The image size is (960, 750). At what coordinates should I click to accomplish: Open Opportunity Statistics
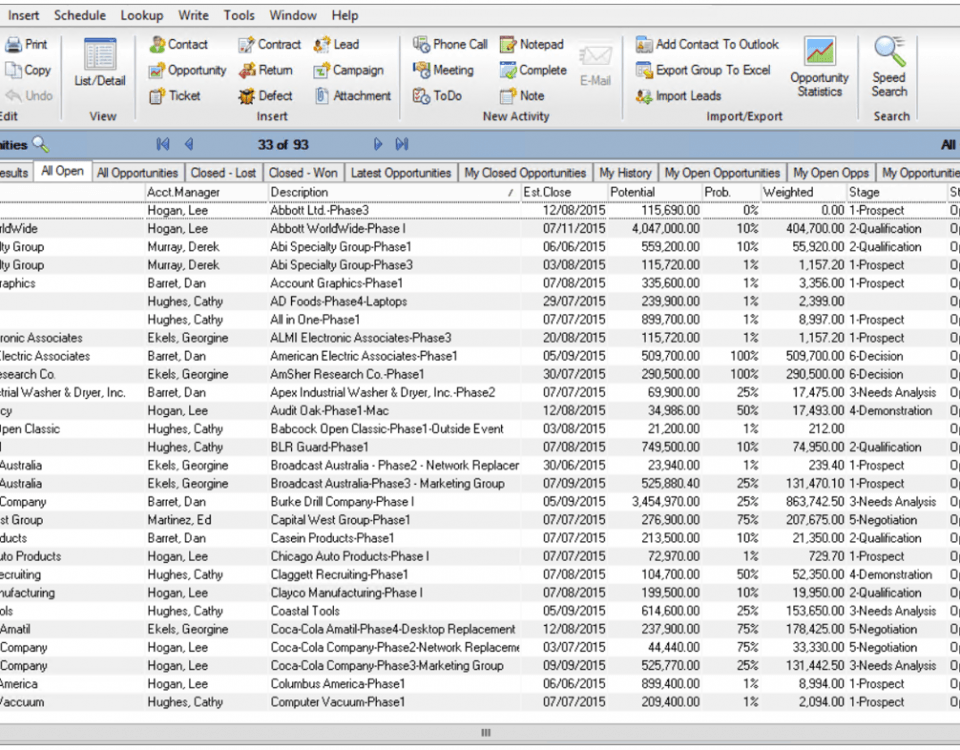coord(820,67)
